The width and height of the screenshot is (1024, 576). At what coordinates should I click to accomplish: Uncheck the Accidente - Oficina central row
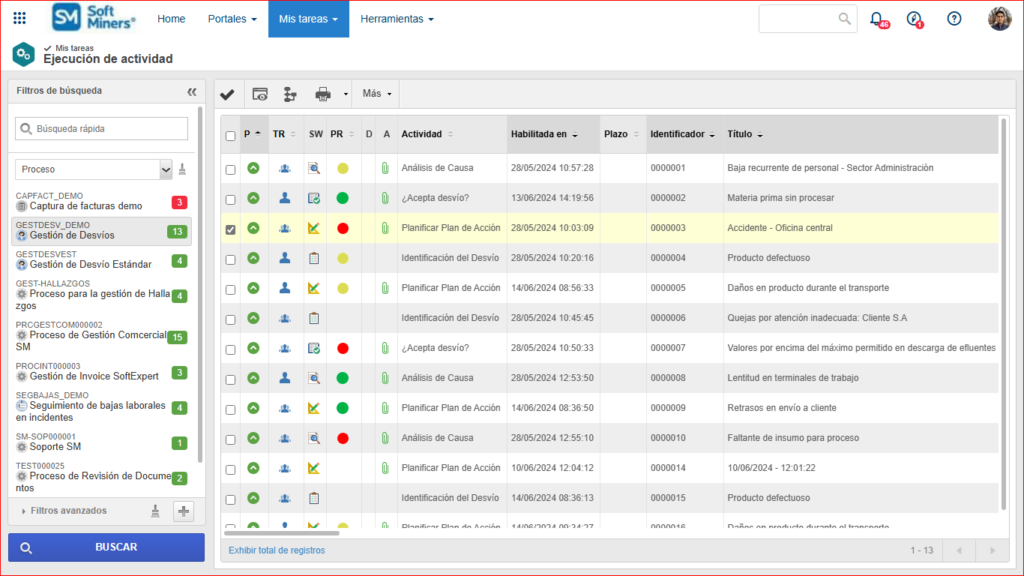(231, 229)
